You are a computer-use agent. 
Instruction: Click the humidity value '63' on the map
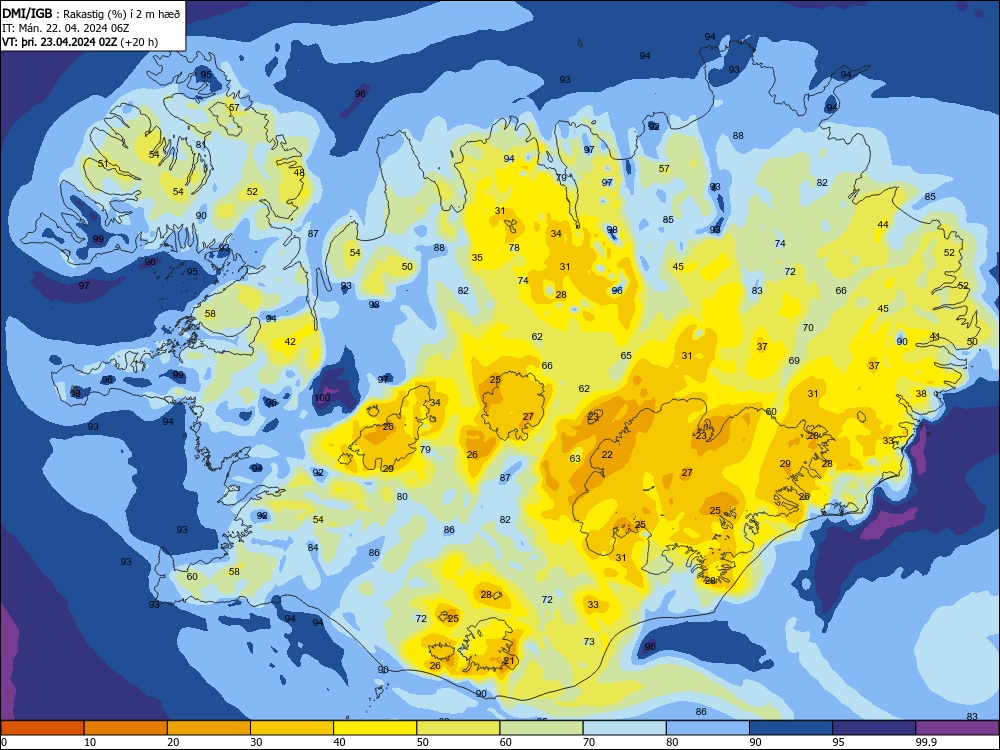tap(575, 459)
